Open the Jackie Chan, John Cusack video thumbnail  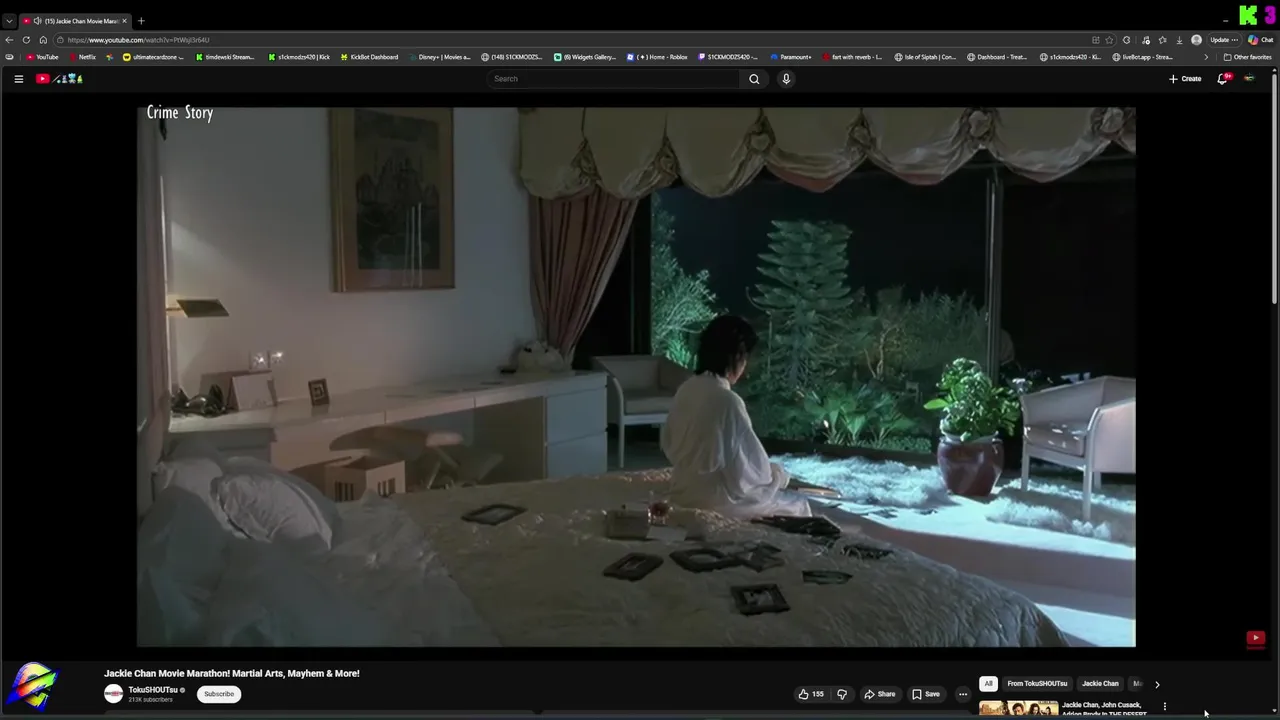[1018, 708]
